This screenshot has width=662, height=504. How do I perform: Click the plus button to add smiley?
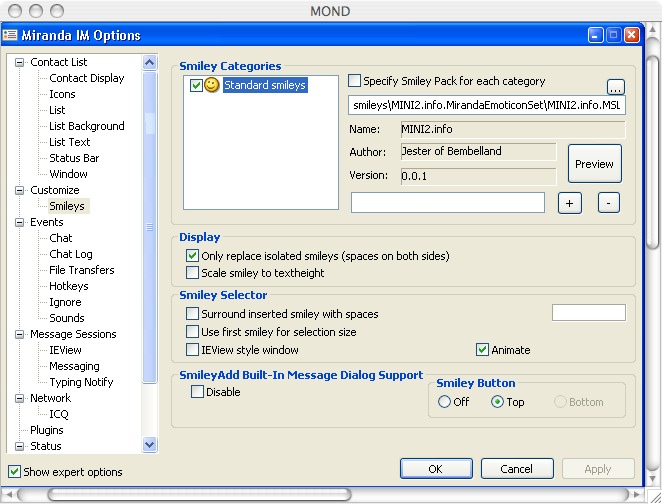(569, 203)
